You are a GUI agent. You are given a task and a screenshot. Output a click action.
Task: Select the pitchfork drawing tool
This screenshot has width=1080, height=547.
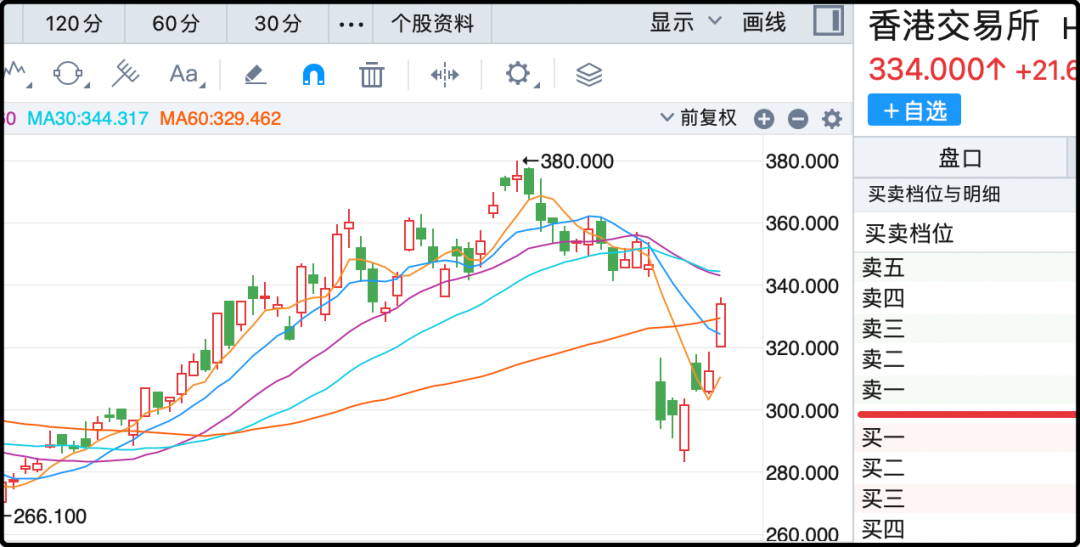tap(125, 74)
